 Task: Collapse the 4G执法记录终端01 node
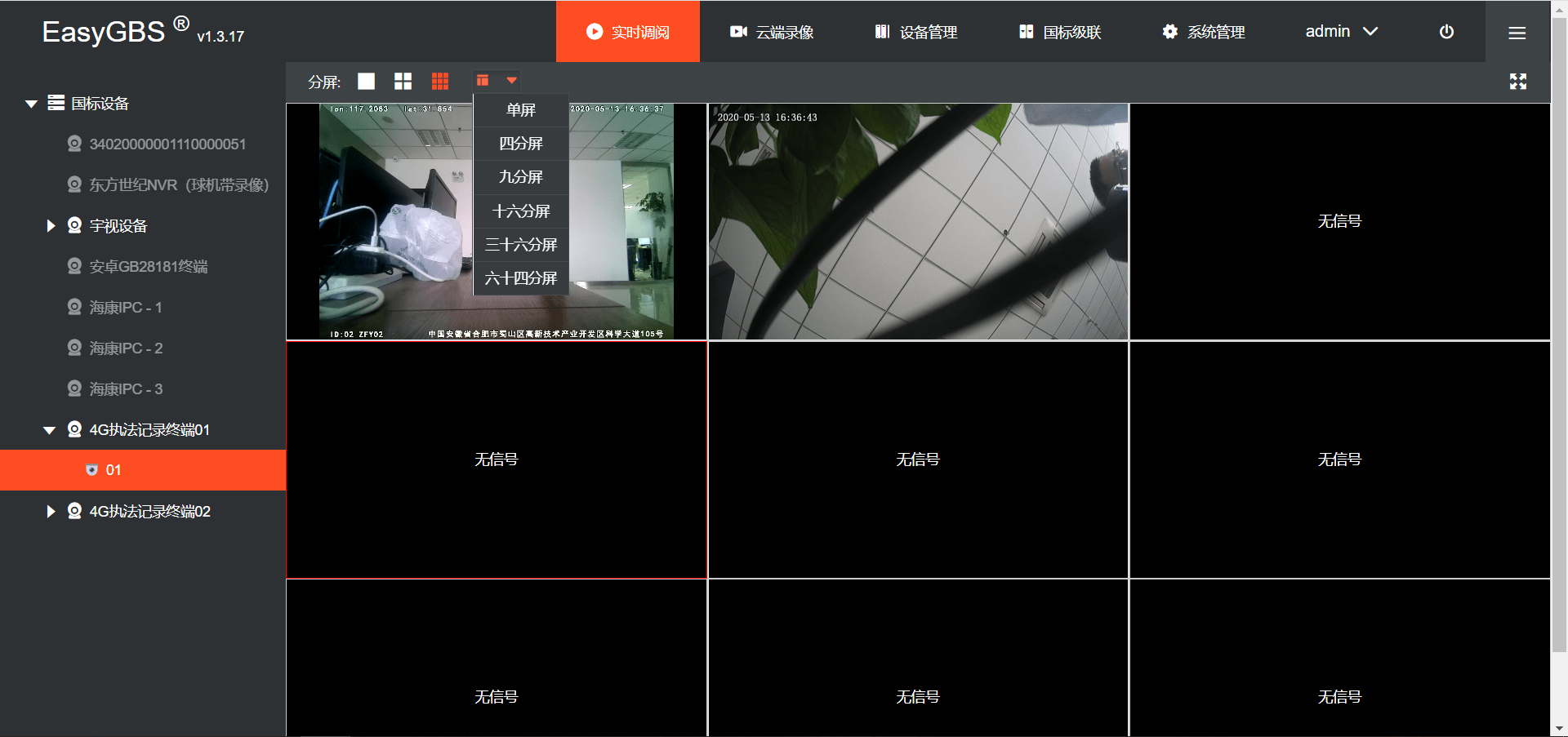50,429
